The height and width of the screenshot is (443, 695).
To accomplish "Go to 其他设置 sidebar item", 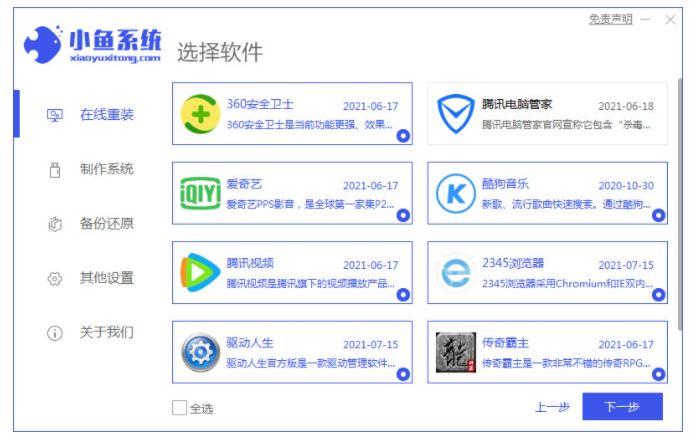I will [93, 277].
